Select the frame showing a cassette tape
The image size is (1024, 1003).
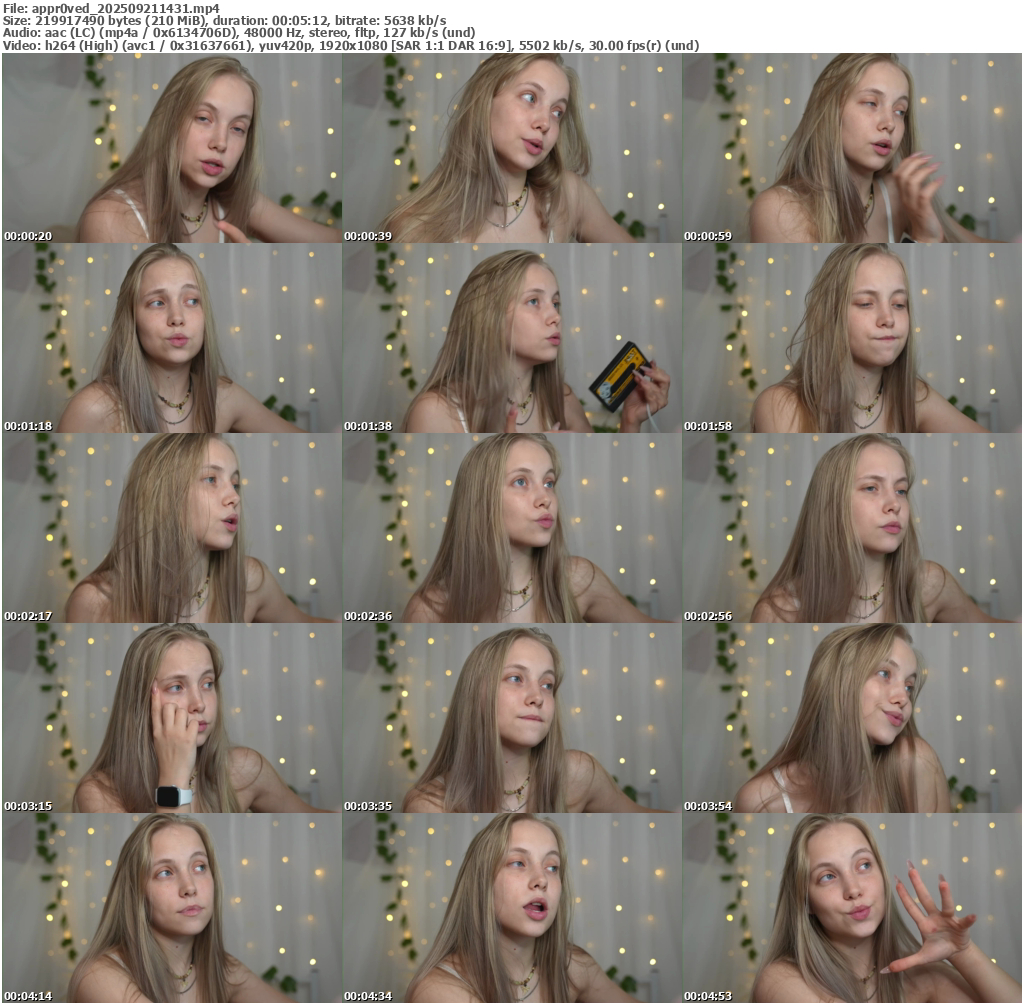pos(511,339)
